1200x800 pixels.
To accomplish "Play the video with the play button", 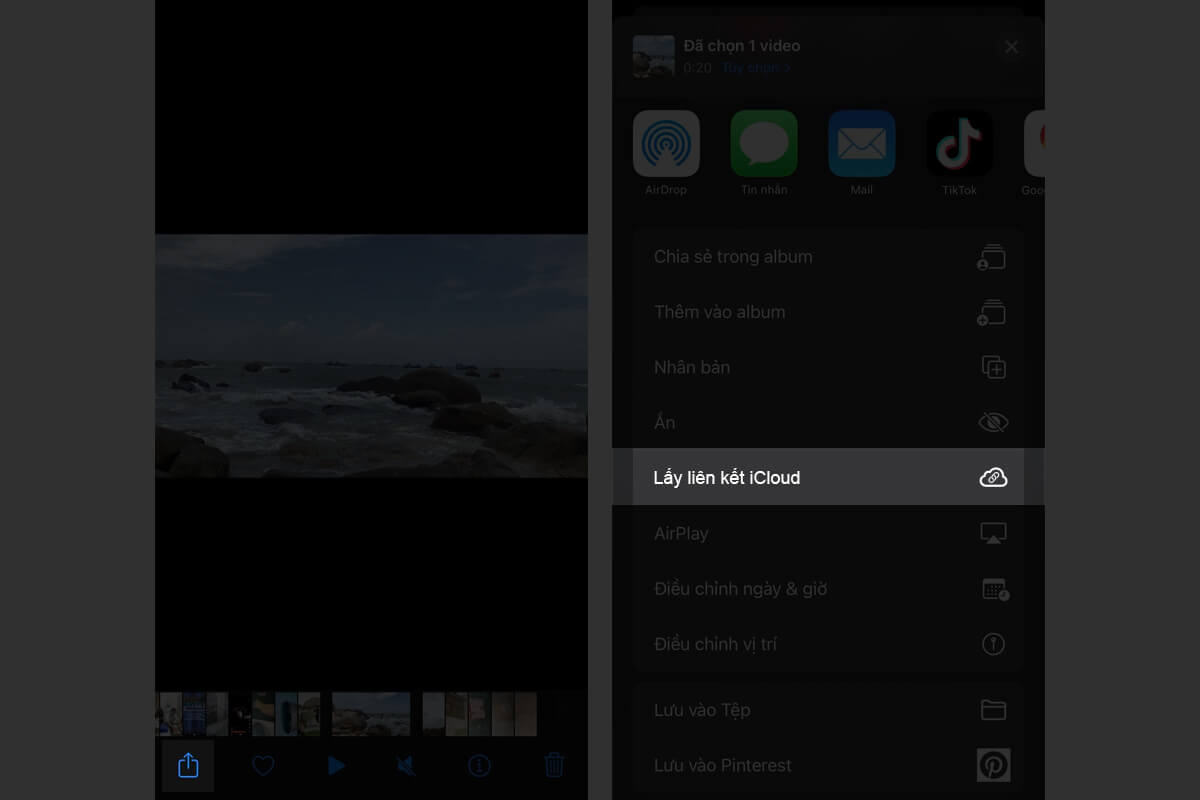I will tap(336, 765).
